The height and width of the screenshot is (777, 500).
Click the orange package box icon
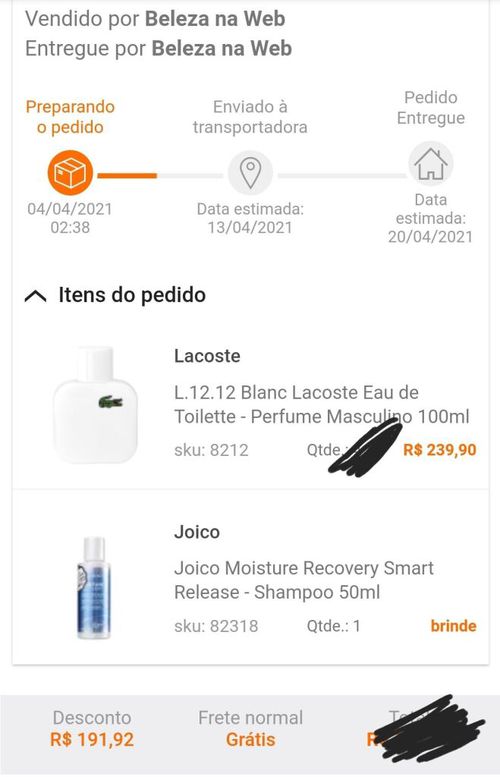[x=70, y=173]
